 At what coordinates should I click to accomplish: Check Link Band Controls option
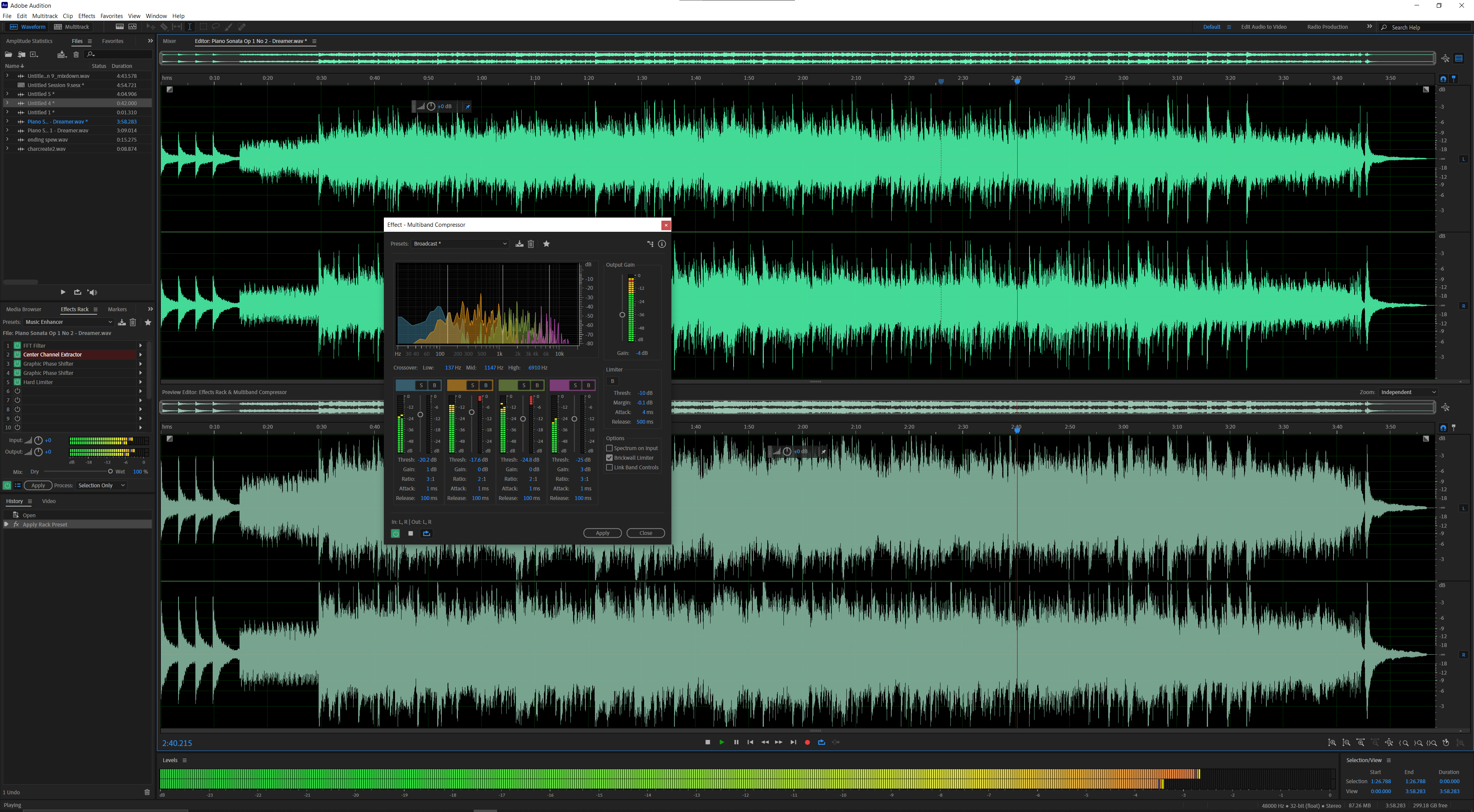coord(610,467)
